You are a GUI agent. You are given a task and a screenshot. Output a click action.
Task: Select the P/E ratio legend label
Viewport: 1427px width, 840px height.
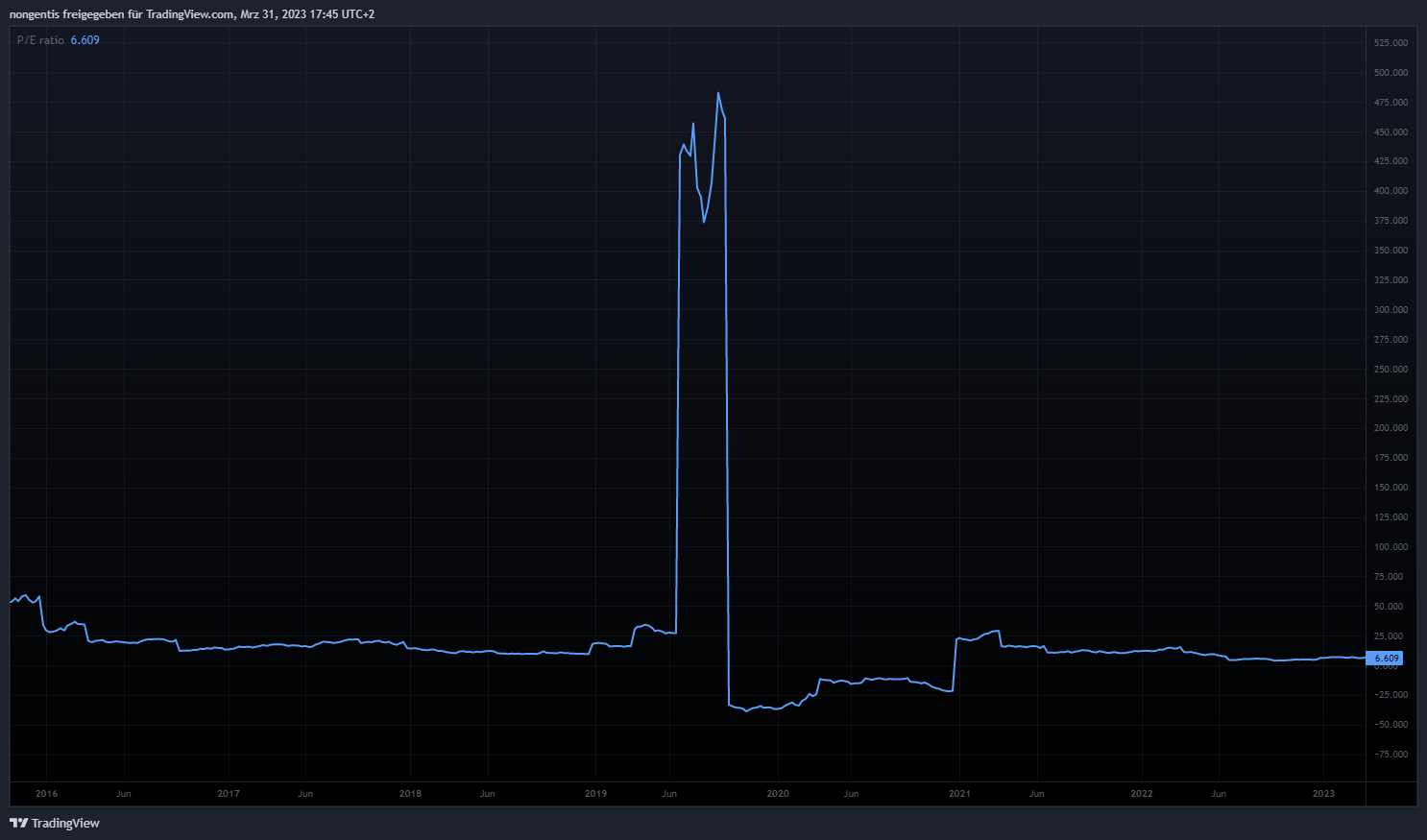point(40,40)
